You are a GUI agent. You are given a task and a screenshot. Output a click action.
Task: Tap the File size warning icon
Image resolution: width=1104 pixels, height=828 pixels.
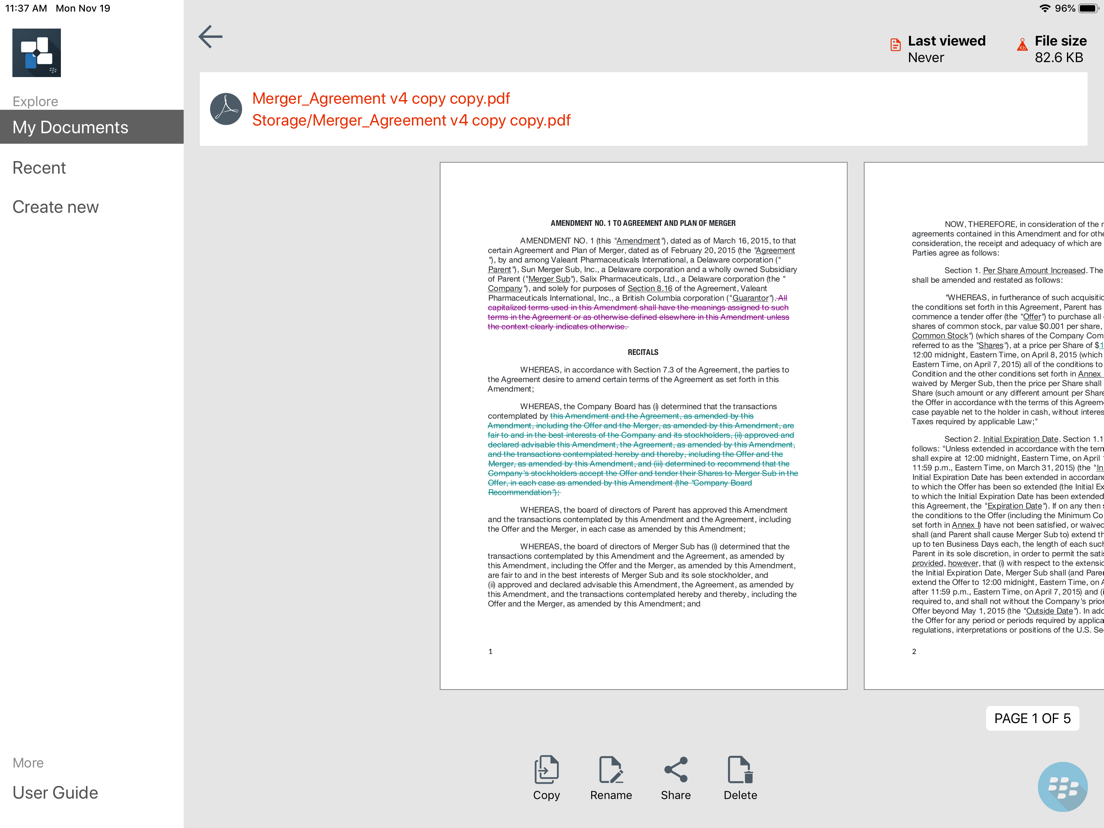coord(1022,45)
